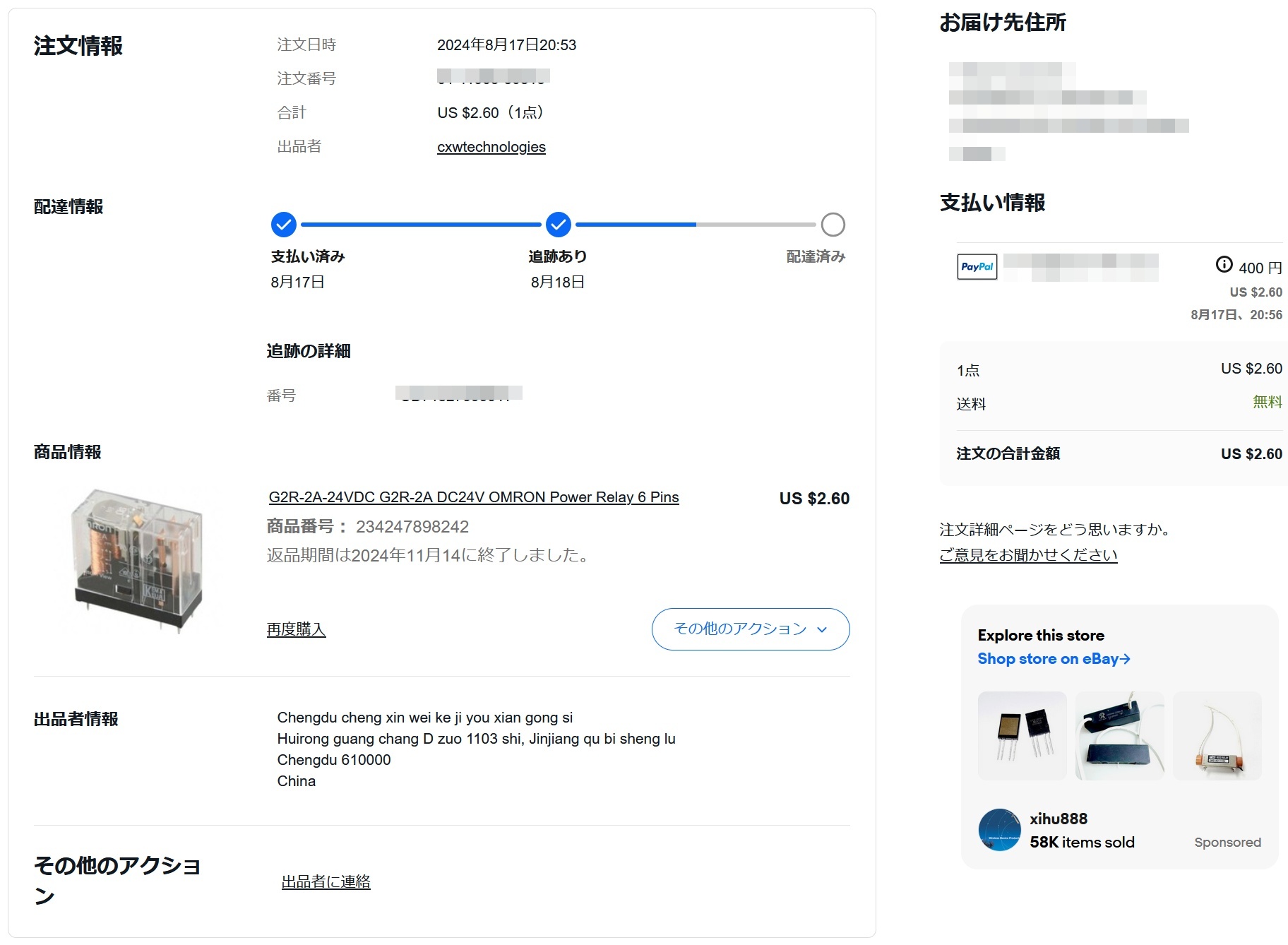Open the wired resistor component store thumbnail

coord(1217,736)
